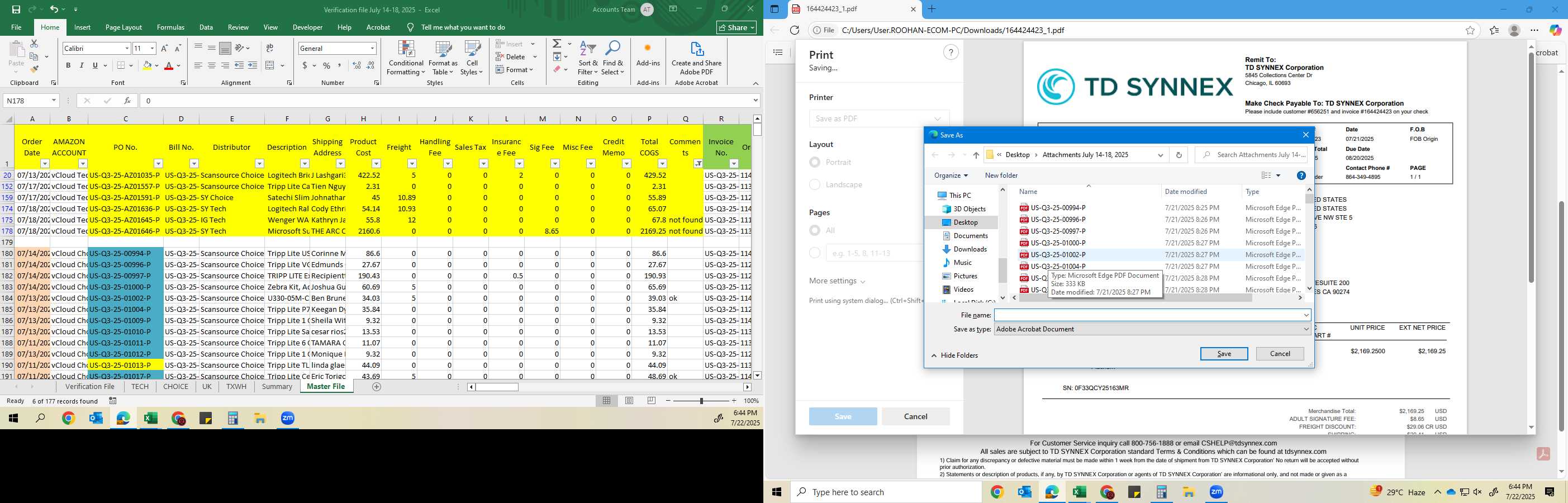Click the Add-ins ribbon button

[648, 55]
